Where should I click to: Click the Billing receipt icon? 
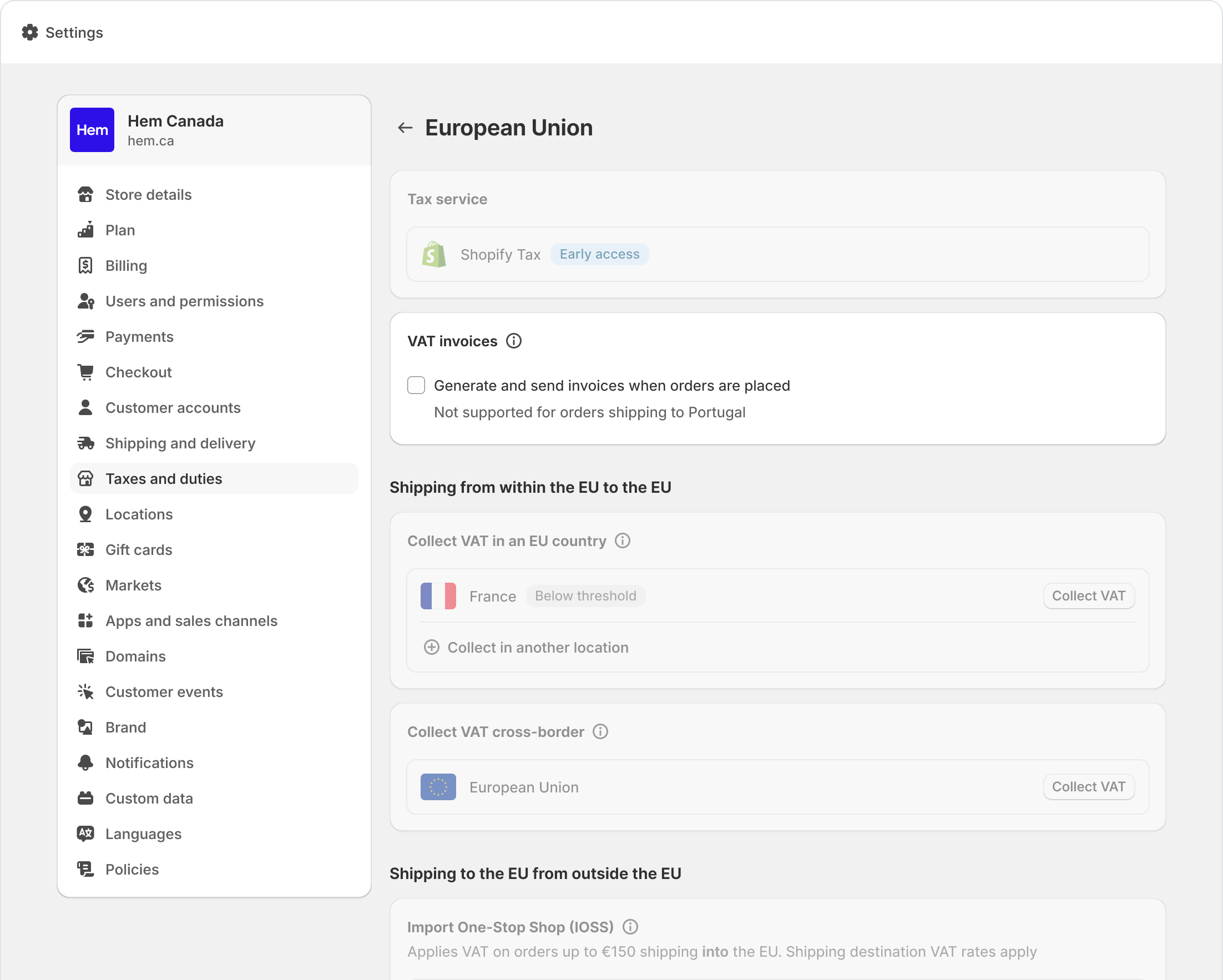click(x=85, y=265)
